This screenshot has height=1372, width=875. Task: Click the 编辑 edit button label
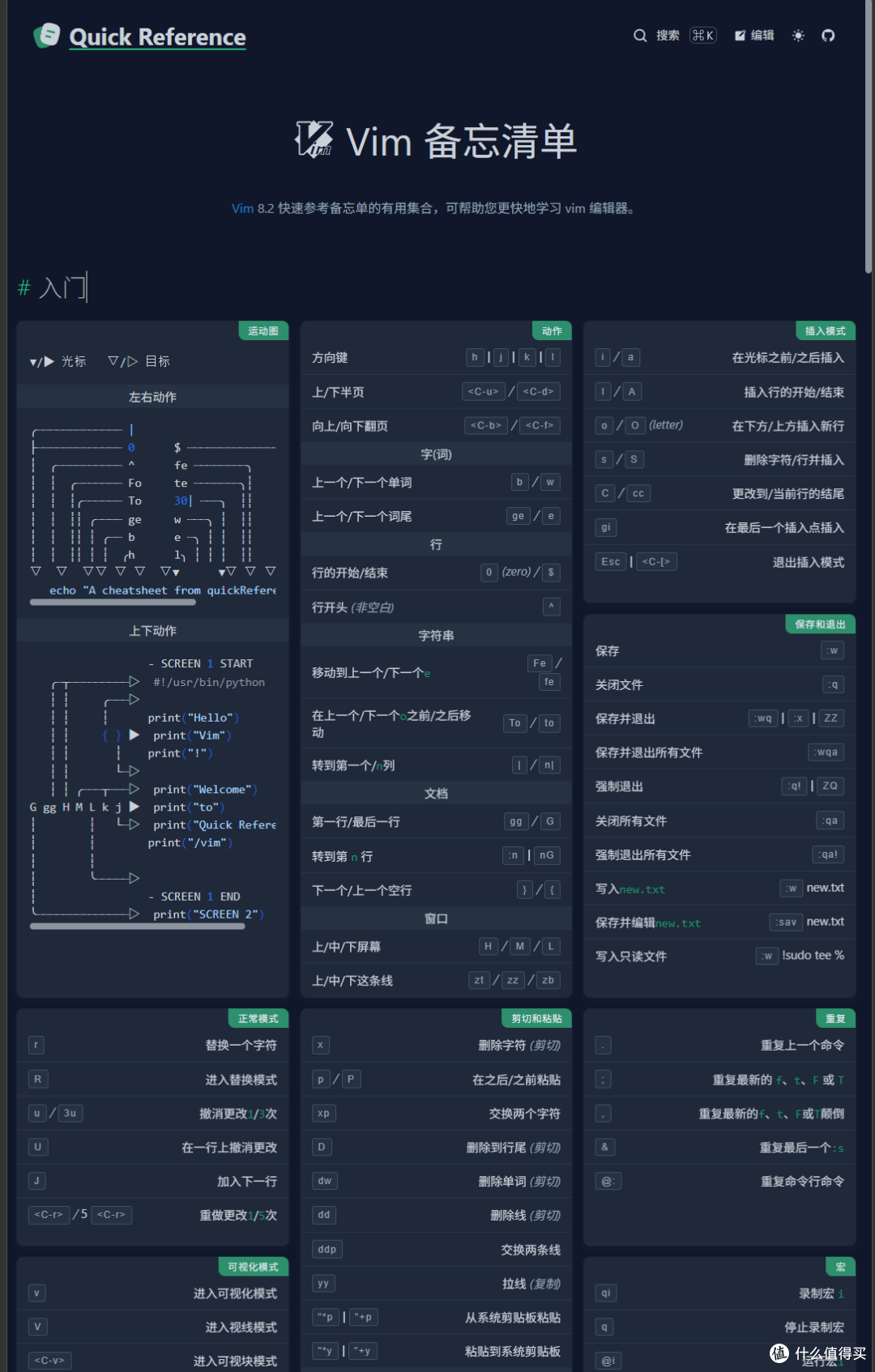[x=762, y=36]
